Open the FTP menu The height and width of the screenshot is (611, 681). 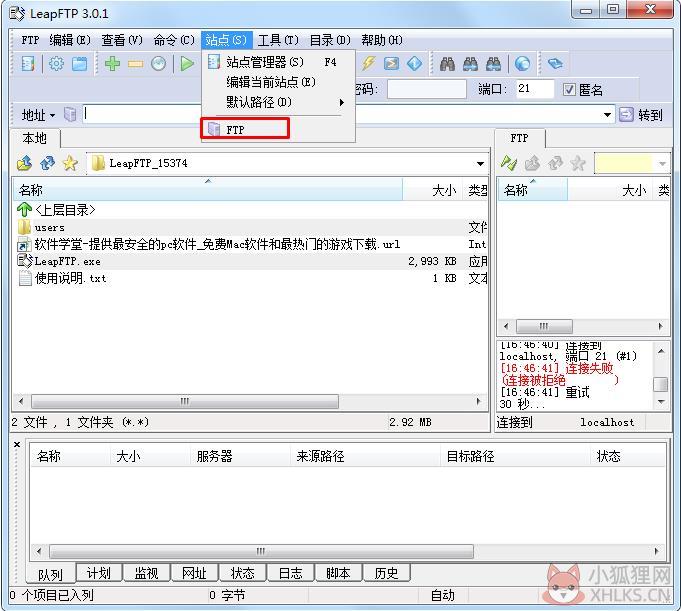30,40
